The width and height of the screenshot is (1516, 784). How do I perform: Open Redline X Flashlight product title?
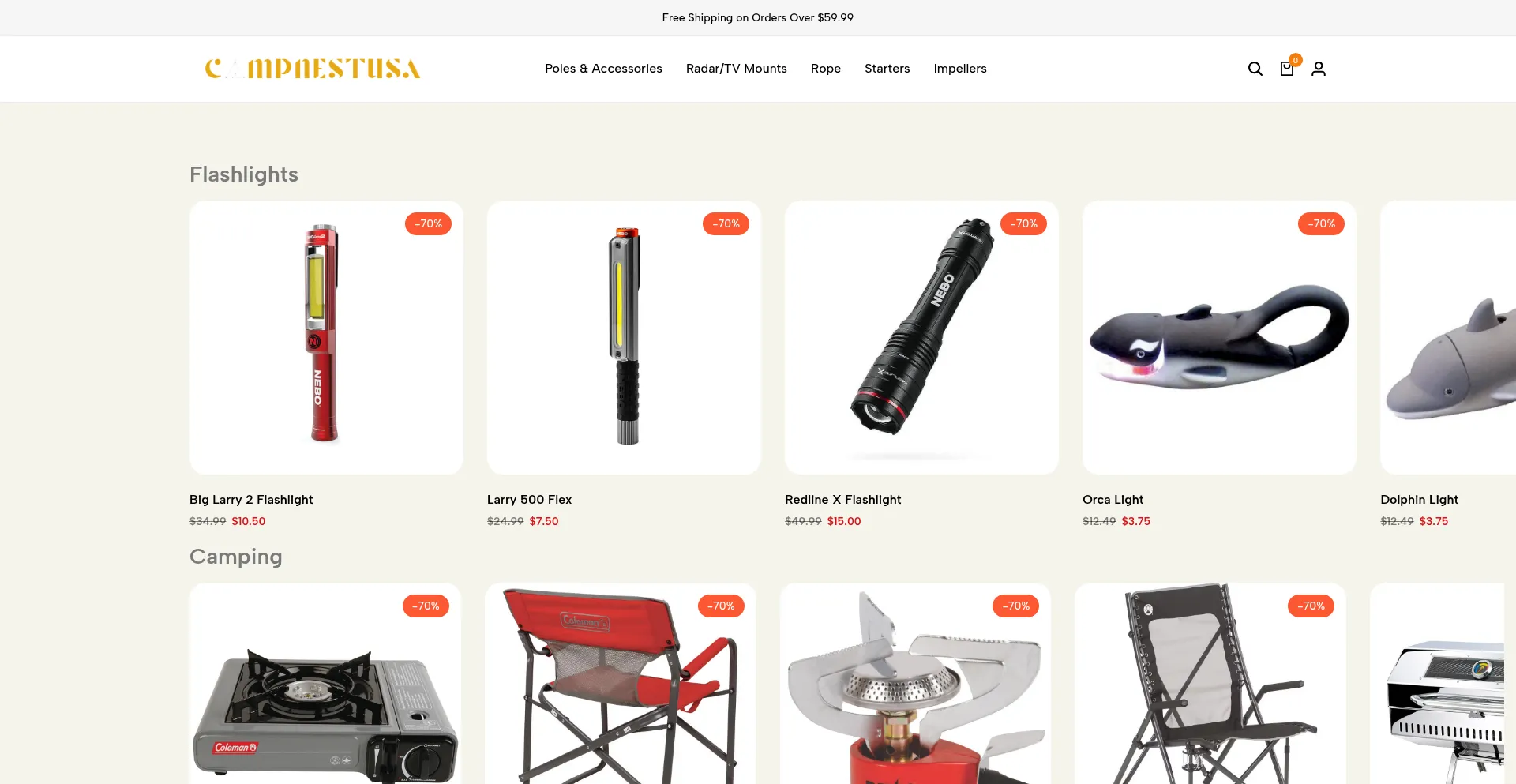[x=842, y=500]
